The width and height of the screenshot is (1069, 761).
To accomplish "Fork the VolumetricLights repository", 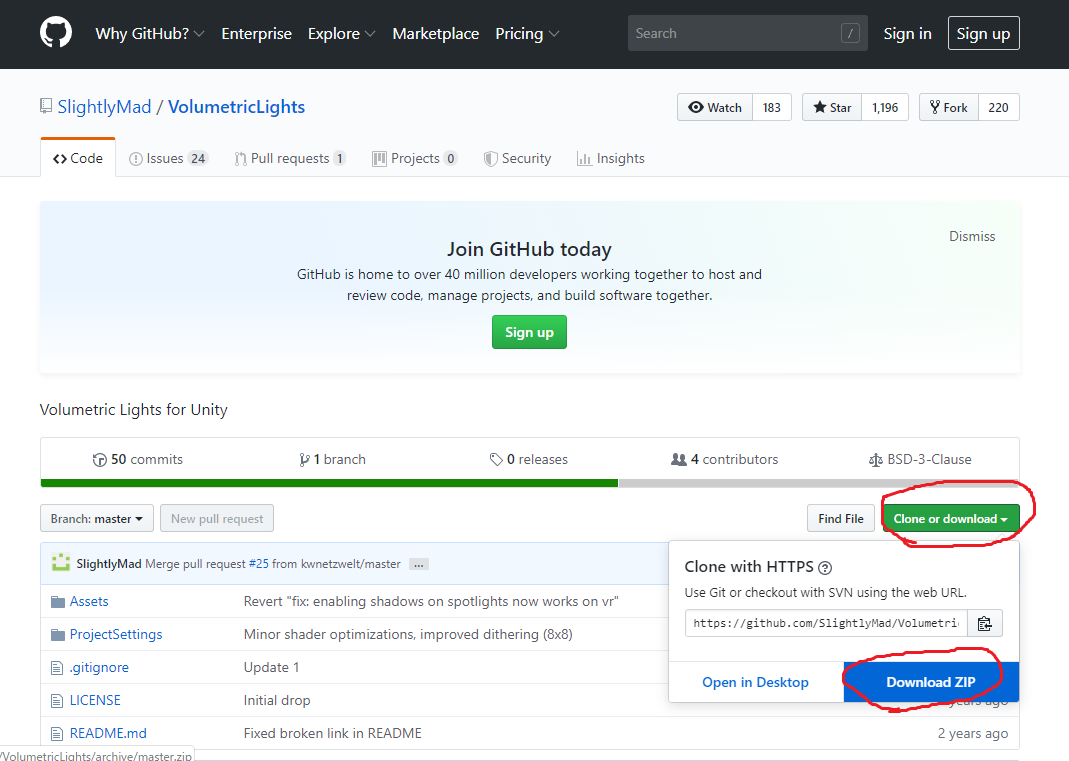I will 949,107.
